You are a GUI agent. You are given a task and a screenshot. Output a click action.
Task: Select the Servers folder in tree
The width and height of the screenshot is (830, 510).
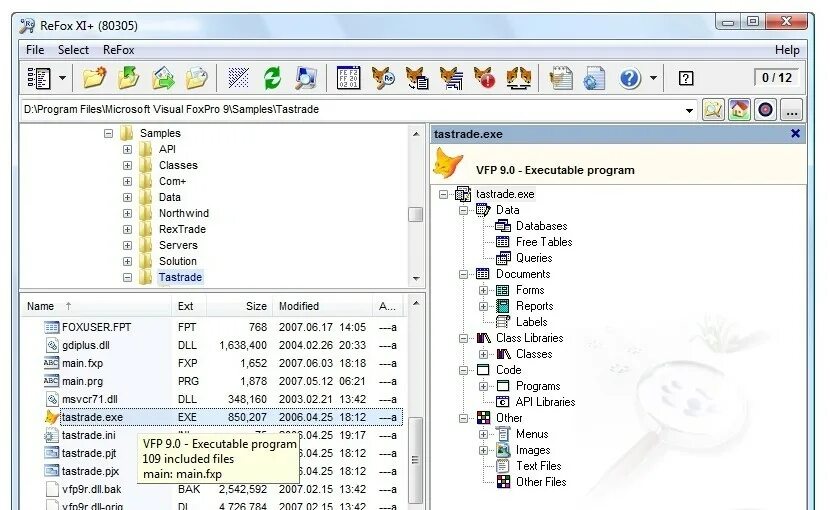coord(178,245)
